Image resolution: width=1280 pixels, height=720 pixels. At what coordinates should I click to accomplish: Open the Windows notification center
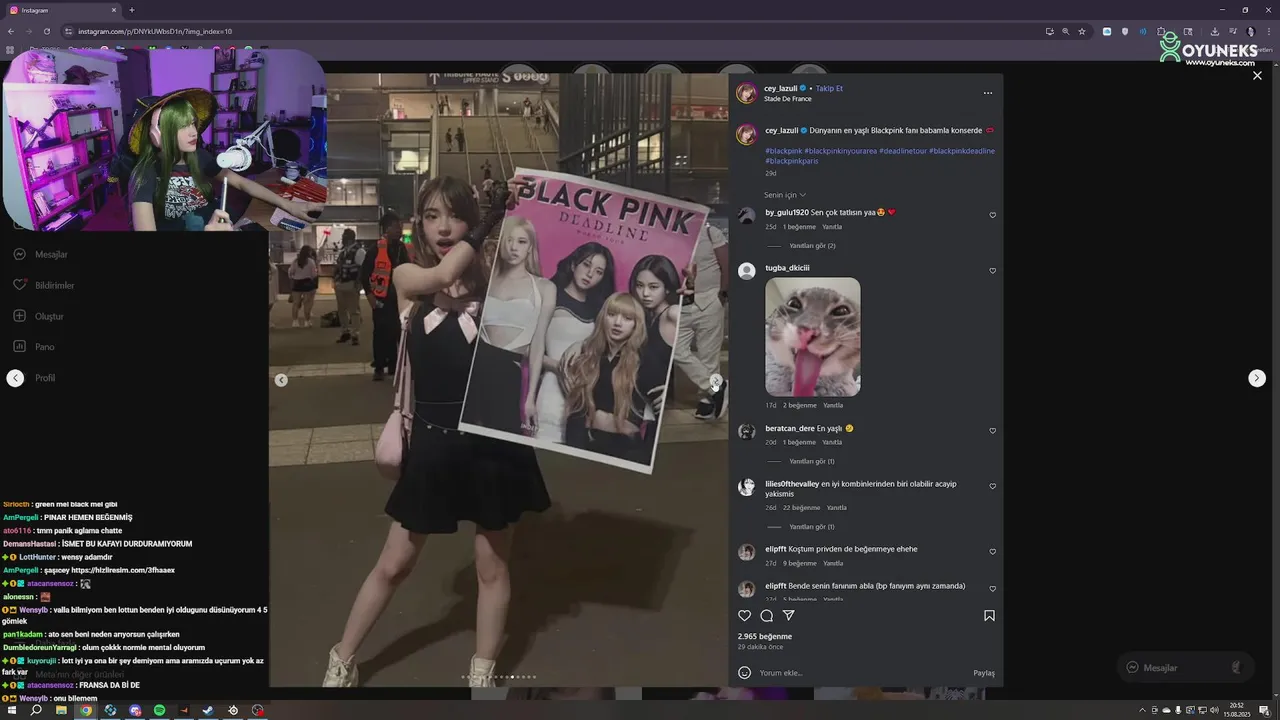[x=1266, y=710]
